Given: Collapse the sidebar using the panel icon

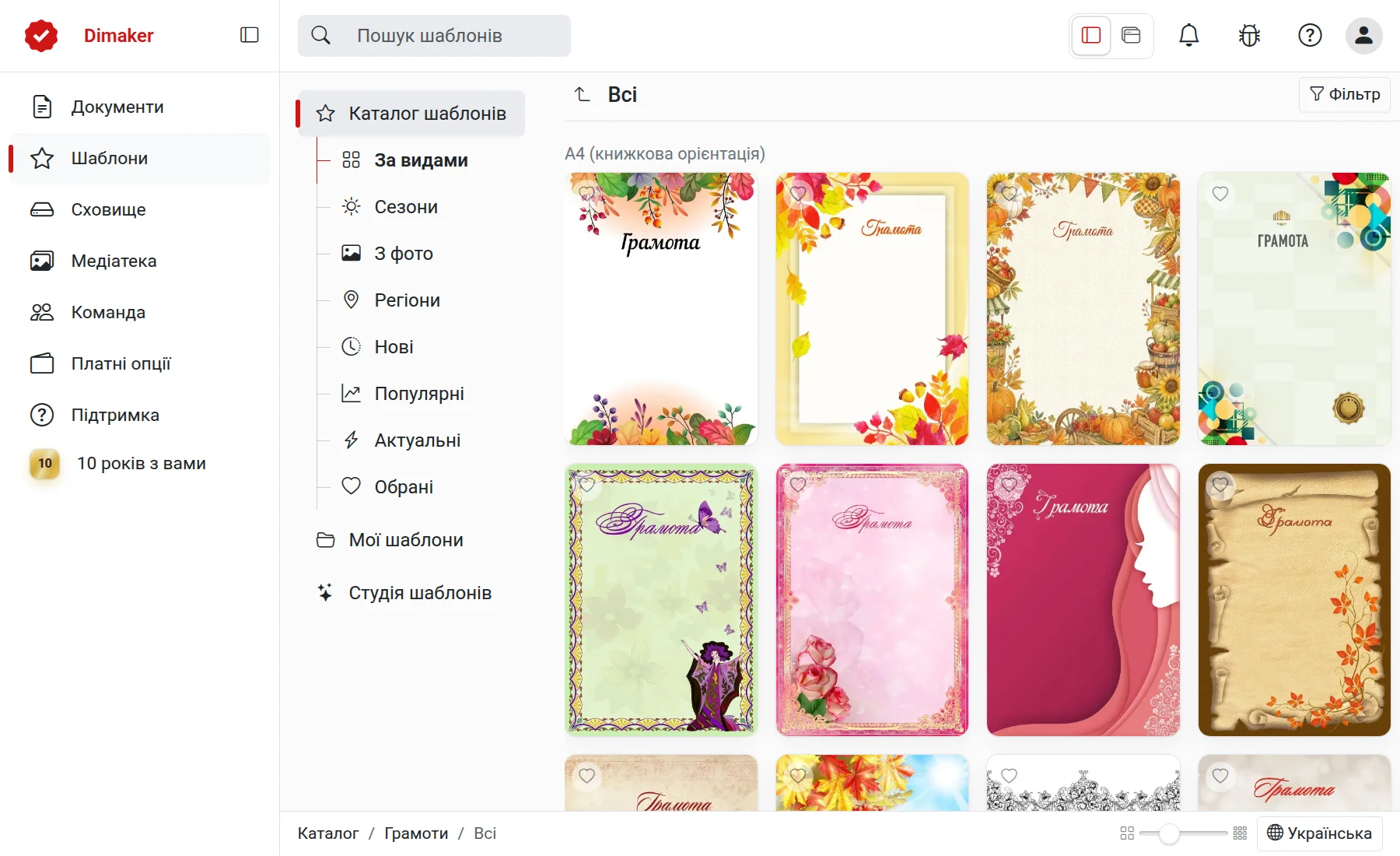Looking at the screenshot, I should [x=250, y=35].
